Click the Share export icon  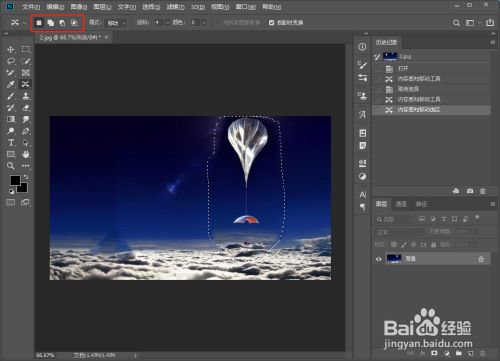(490, 23)
